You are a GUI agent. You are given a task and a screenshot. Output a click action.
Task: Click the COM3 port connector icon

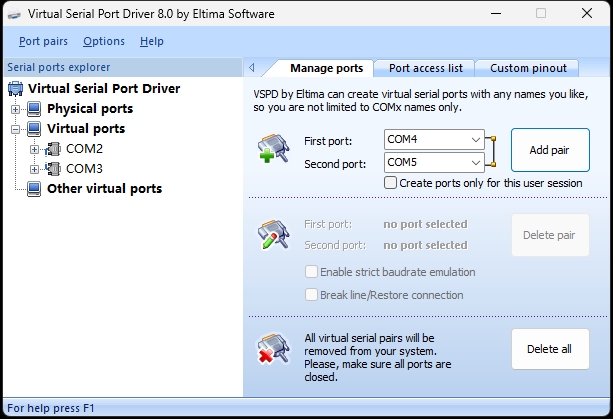[x=53, y=169]
